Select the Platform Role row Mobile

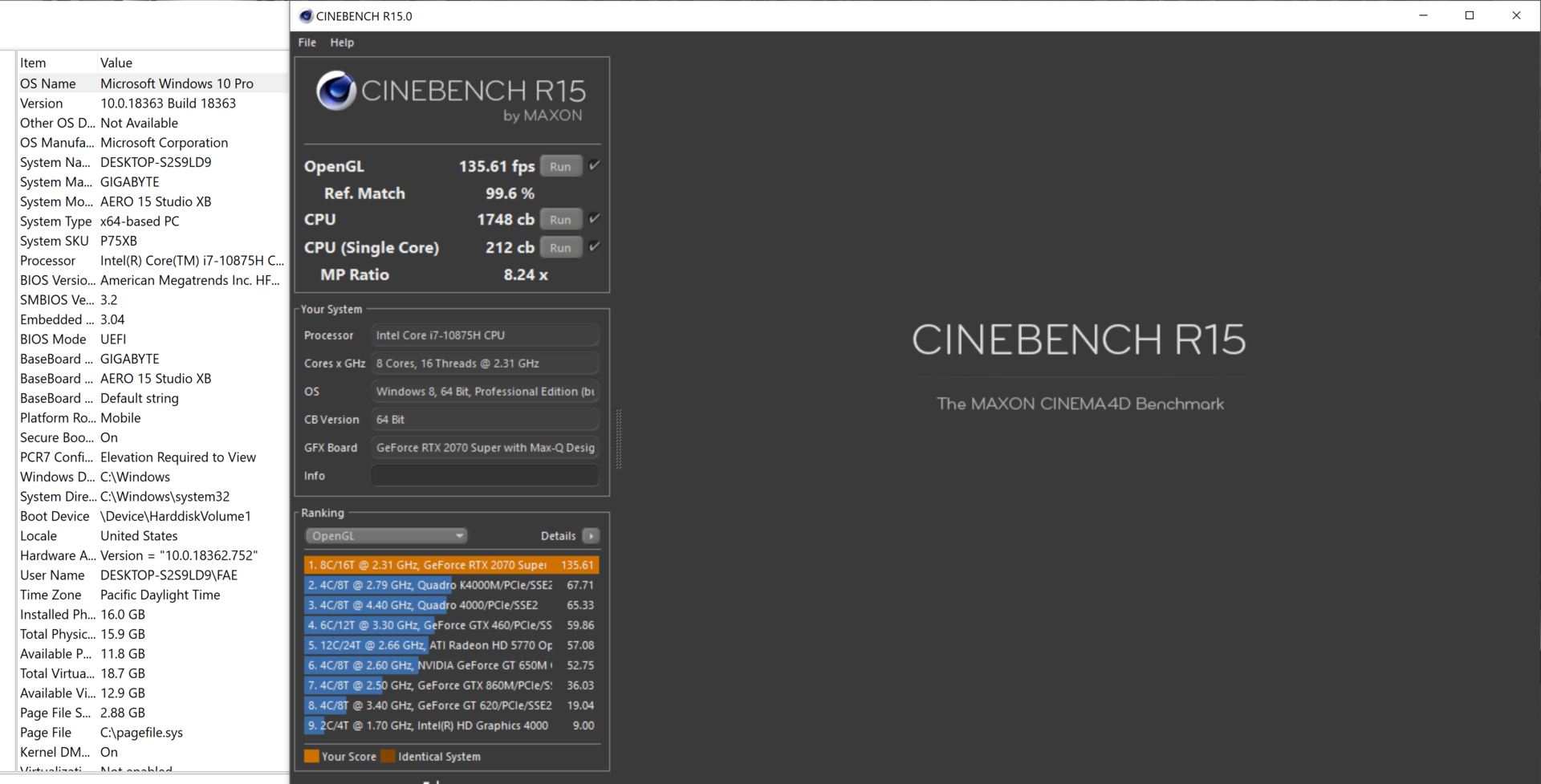coord(152,418)
